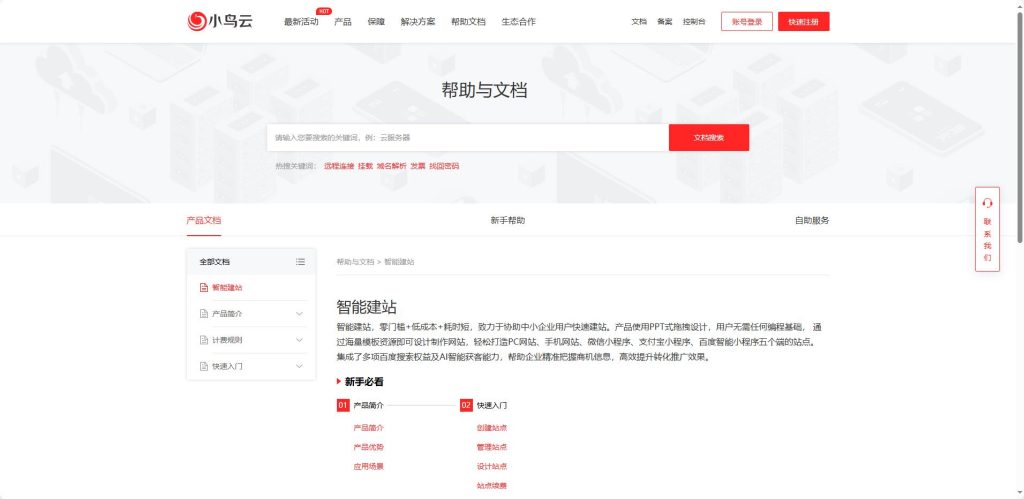Open the 站点续费 link

click(x=492, y=486)
